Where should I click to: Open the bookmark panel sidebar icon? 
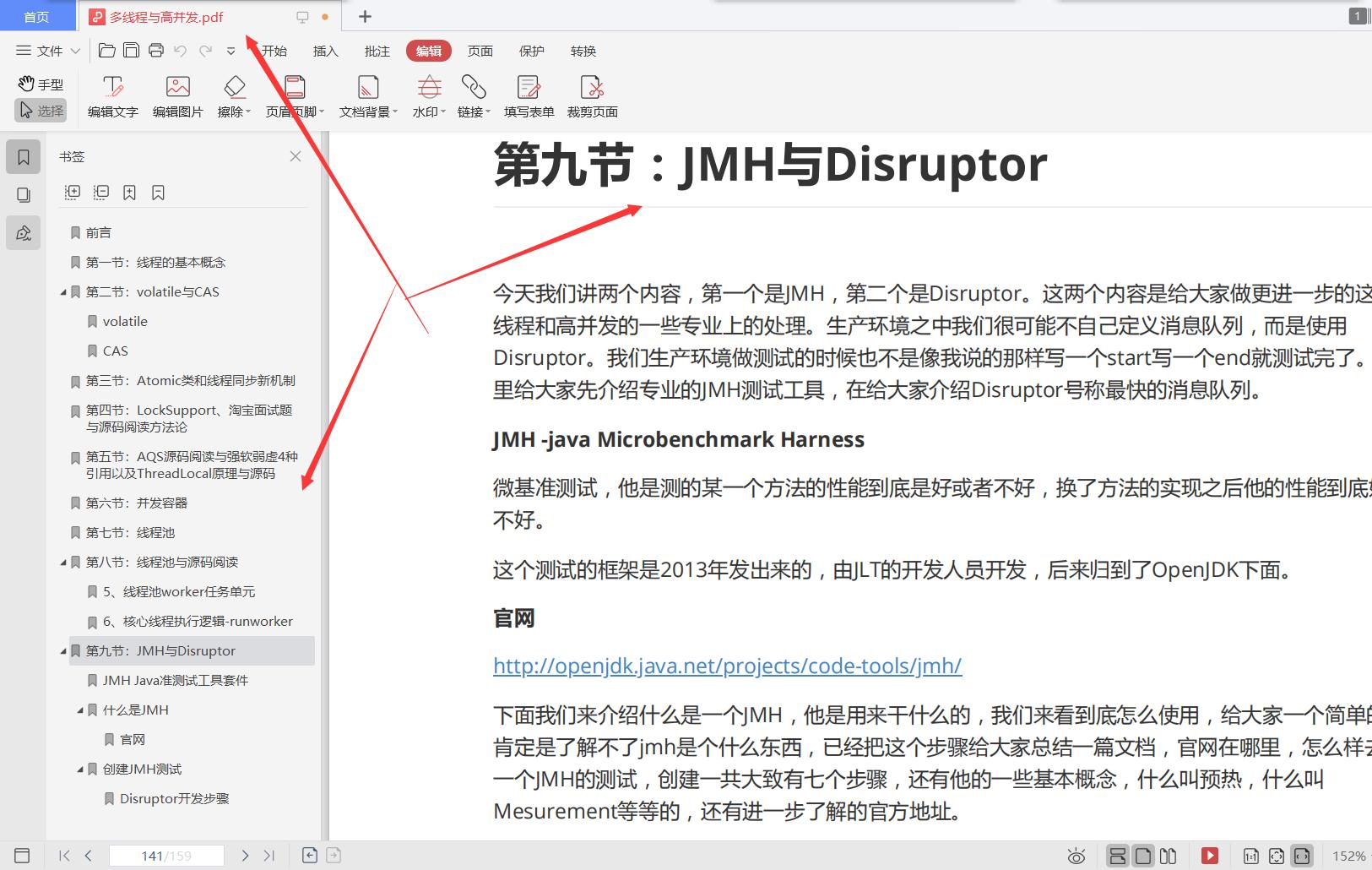point(24,157)
